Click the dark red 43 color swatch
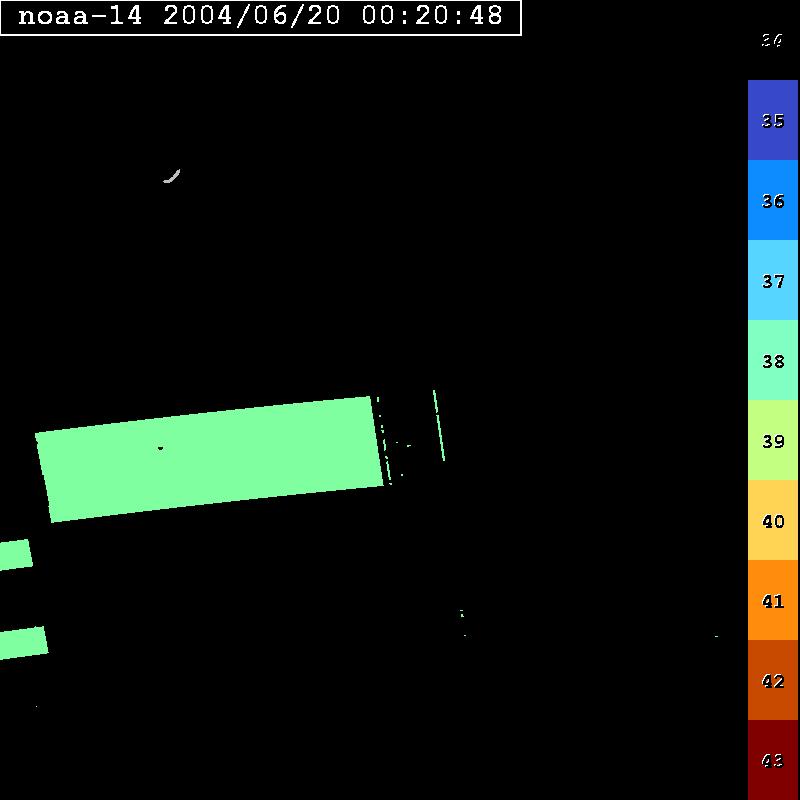The width and height of the screenshot is (800, 800). pyautogui.click(x=772, y=760)
